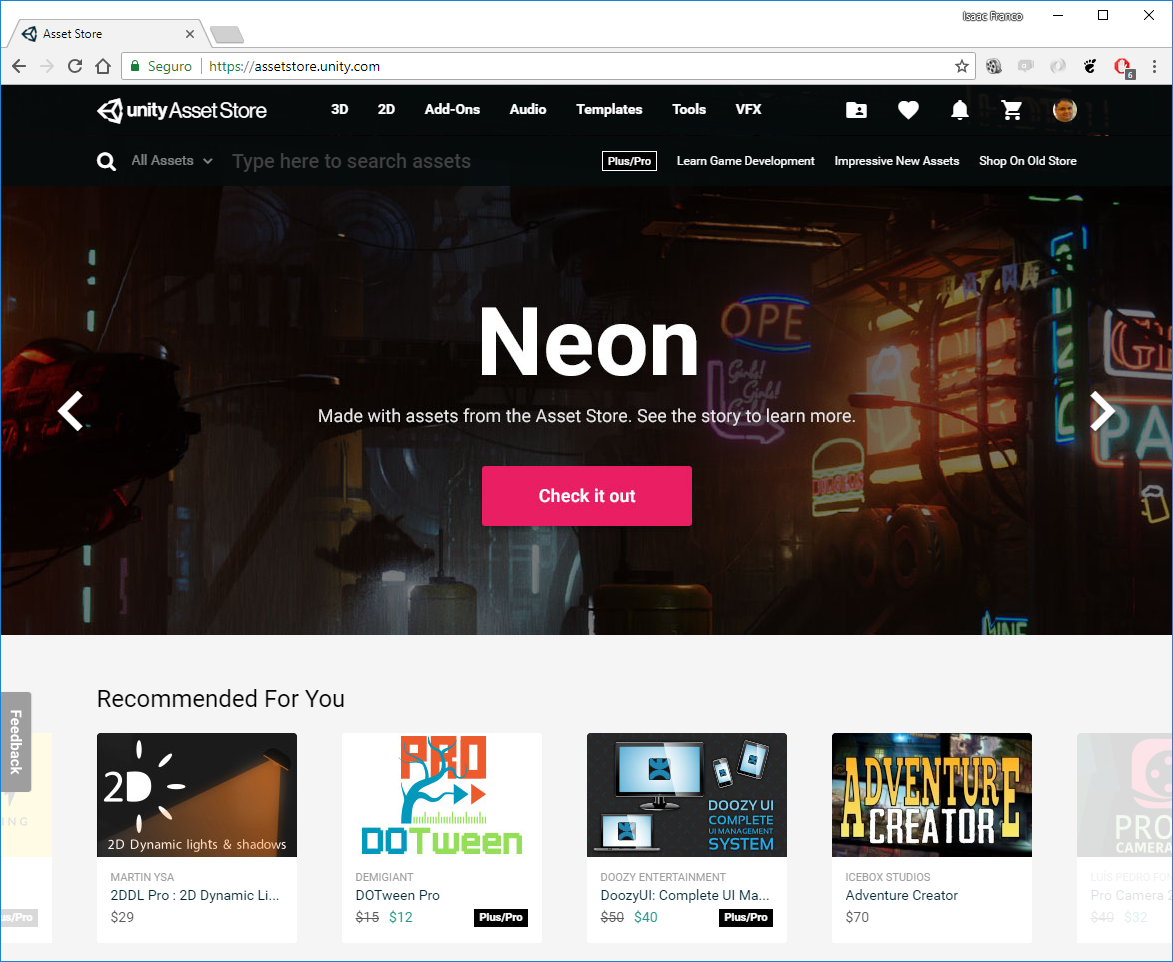Click the pink Check it out button
Image resolution: width=1173 pixels, height=962 pixels.
point(586,496)
